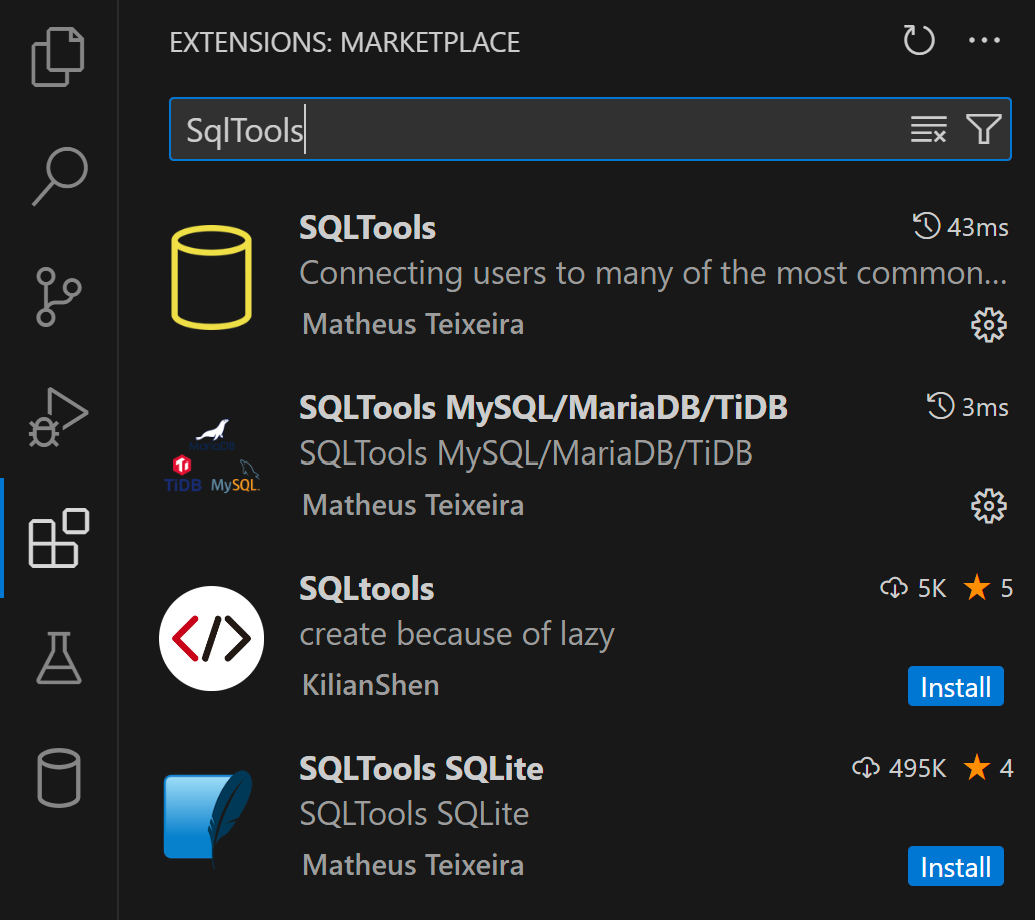Select the SQLTools SQLite bold title

421,769
